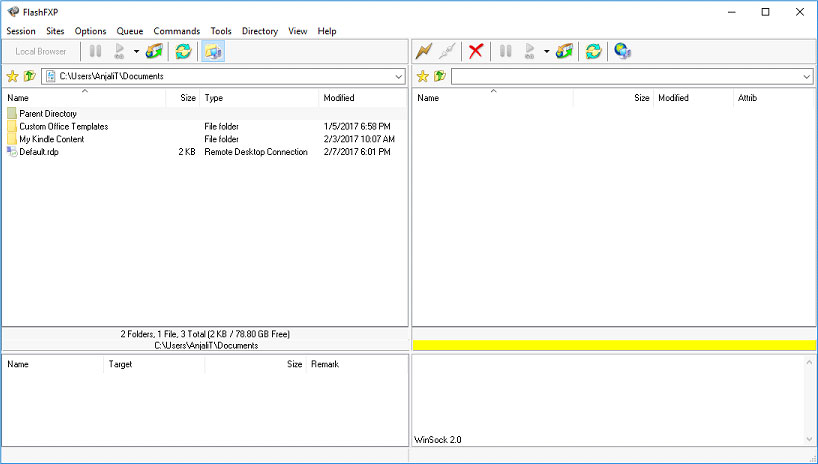The image size is (818, 464).
Task: Toggle the local/remote browser switch icon
Action: tap(213, 51)
